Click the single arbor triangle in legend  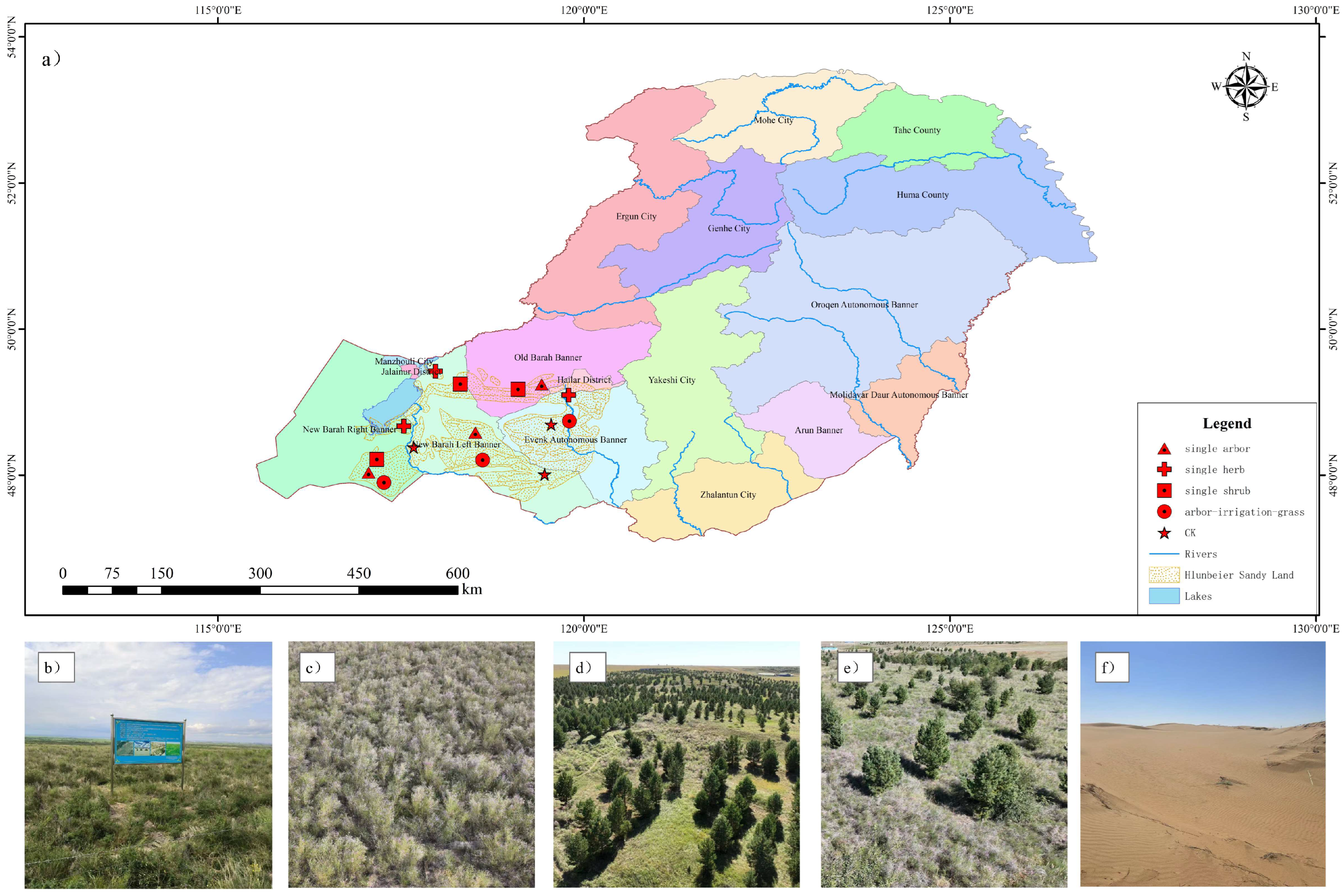1164,449
